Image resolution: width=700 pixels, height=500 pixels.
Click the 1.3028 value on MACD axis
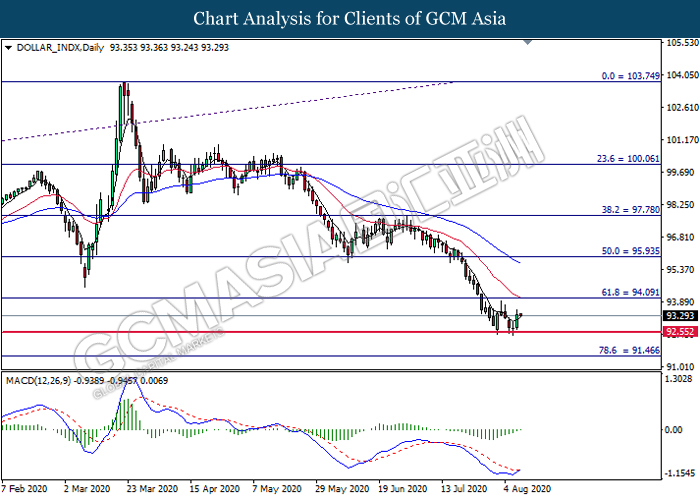(x=679, y=379)
